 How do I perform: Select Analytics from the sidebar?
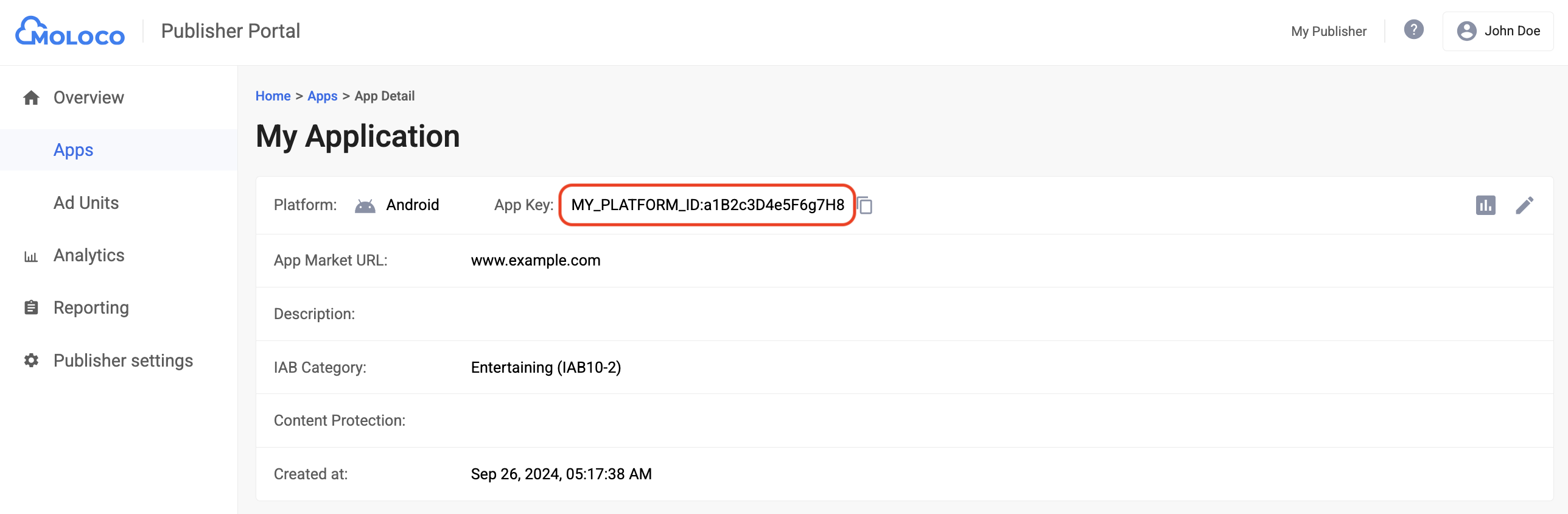click(89, 255)
